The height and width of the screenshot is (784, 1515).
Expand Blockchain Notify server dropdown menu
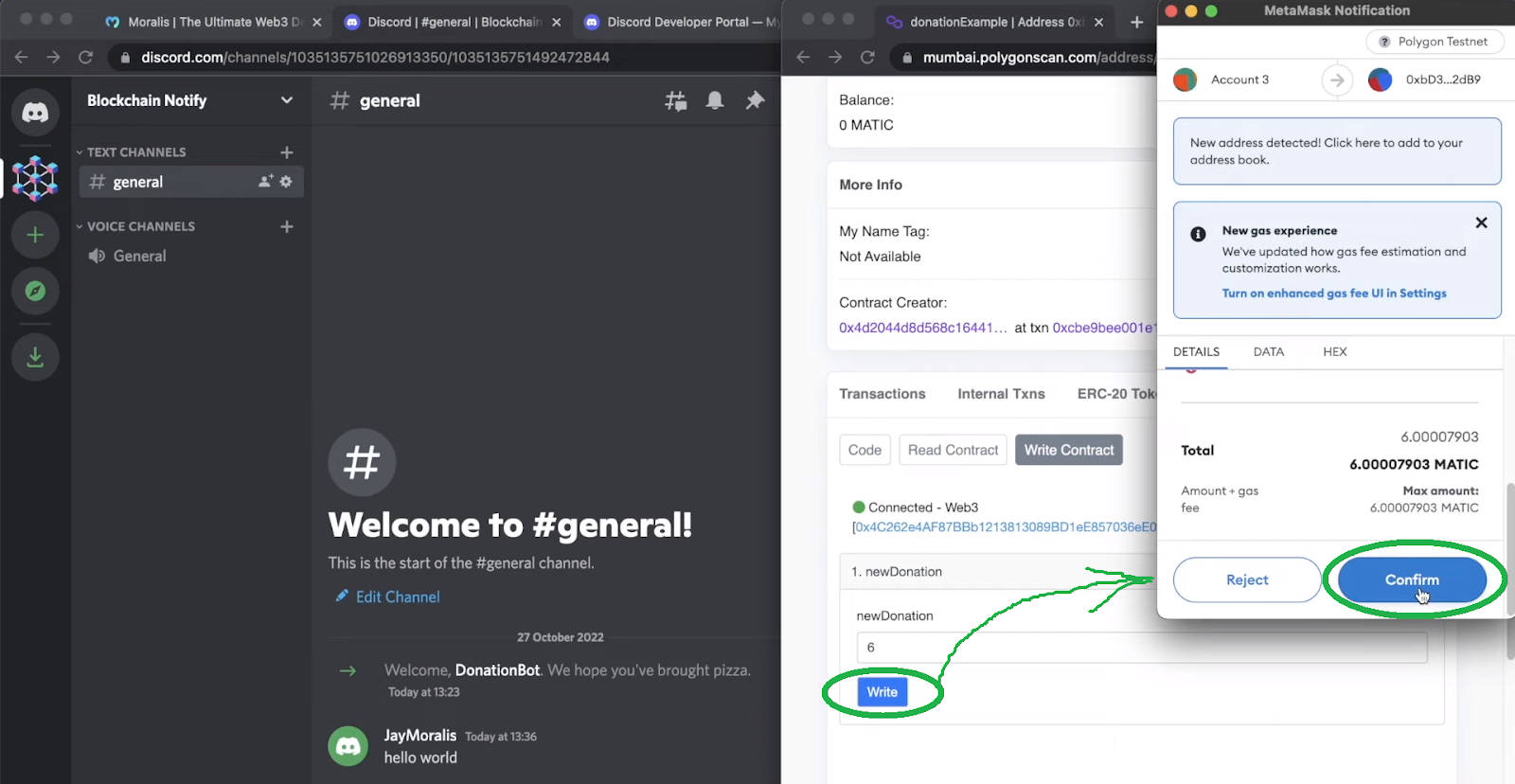286,100
